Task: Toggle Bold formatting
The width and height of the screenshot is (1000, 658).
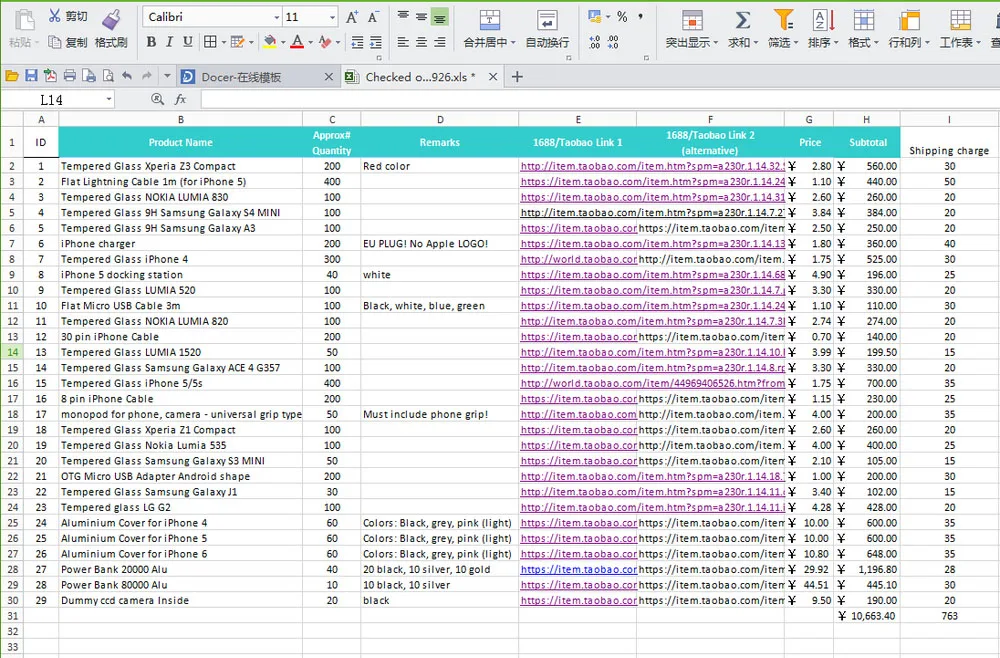Action: (151, 42)
